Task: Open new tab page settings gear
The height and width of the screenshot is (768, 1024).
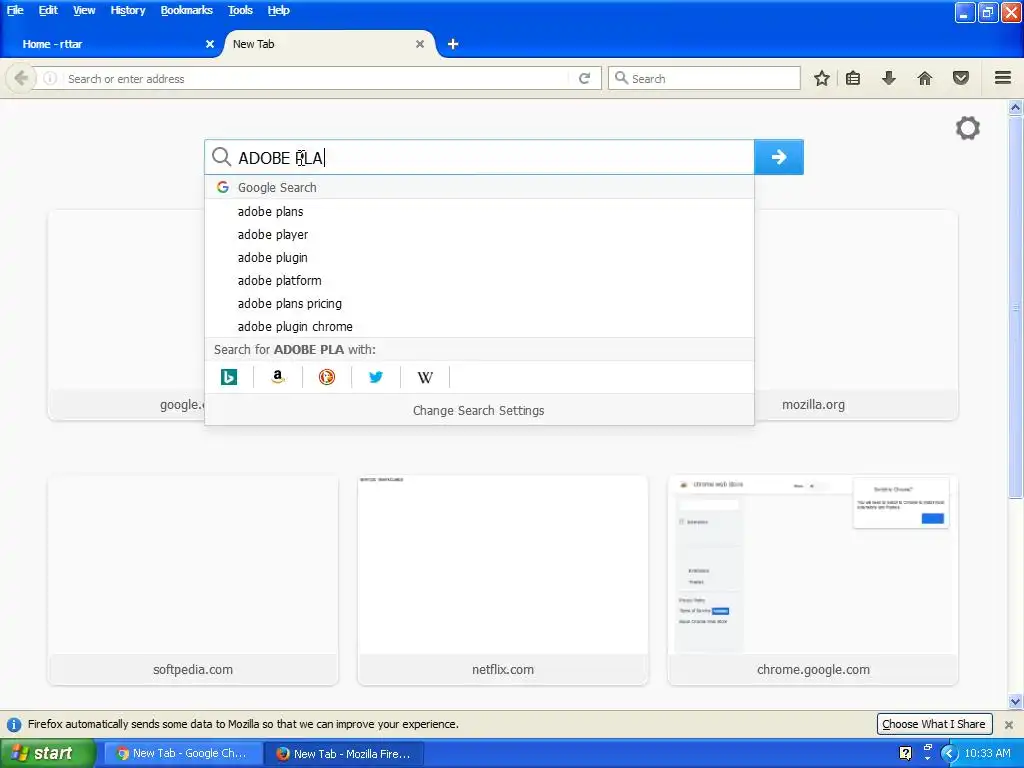Action: [x=968, y=128]
